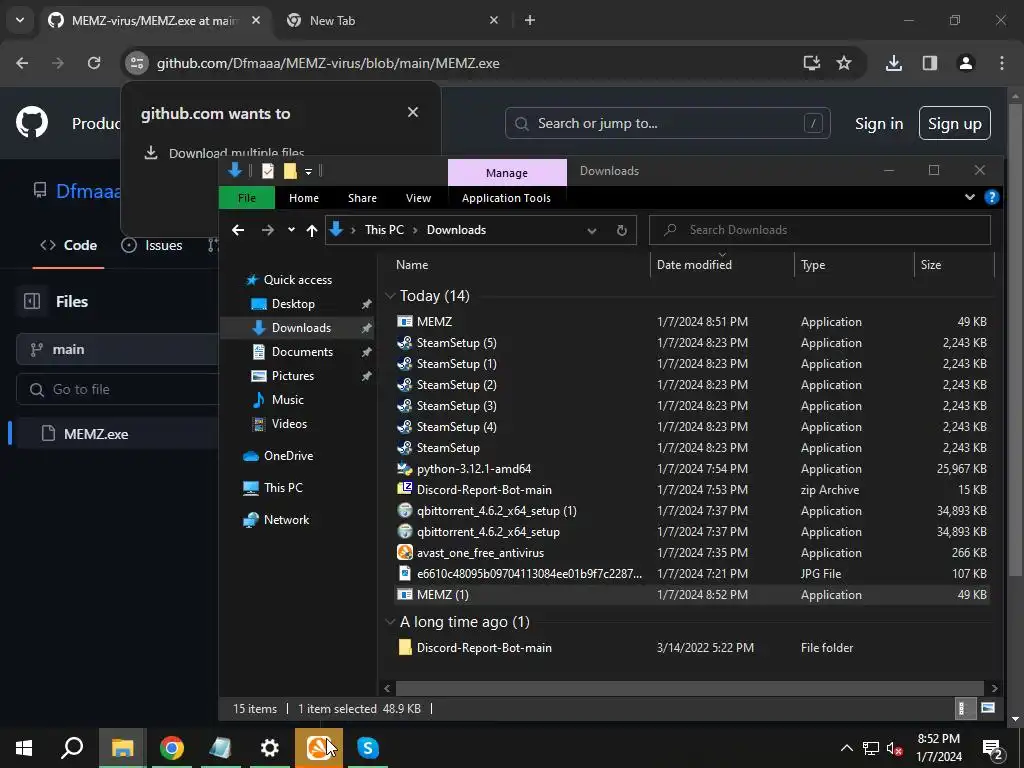The width and height of the screenshot is (1024, 768).
Task: Open the Home ribbon tab
Action: click(304, 198)
